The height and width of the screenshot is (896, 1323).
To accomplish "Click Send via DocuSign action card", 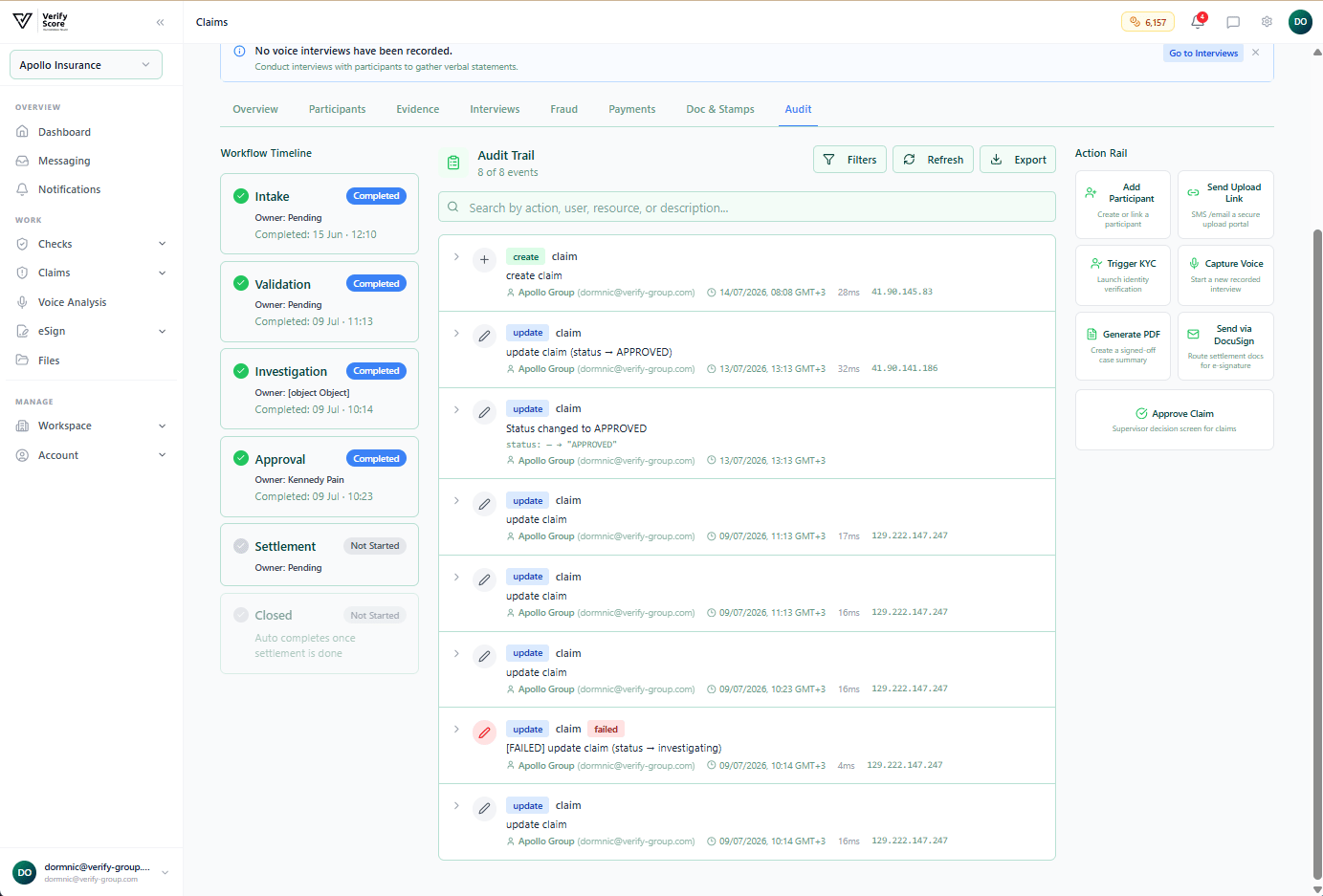I will (x=1225, y=345).
